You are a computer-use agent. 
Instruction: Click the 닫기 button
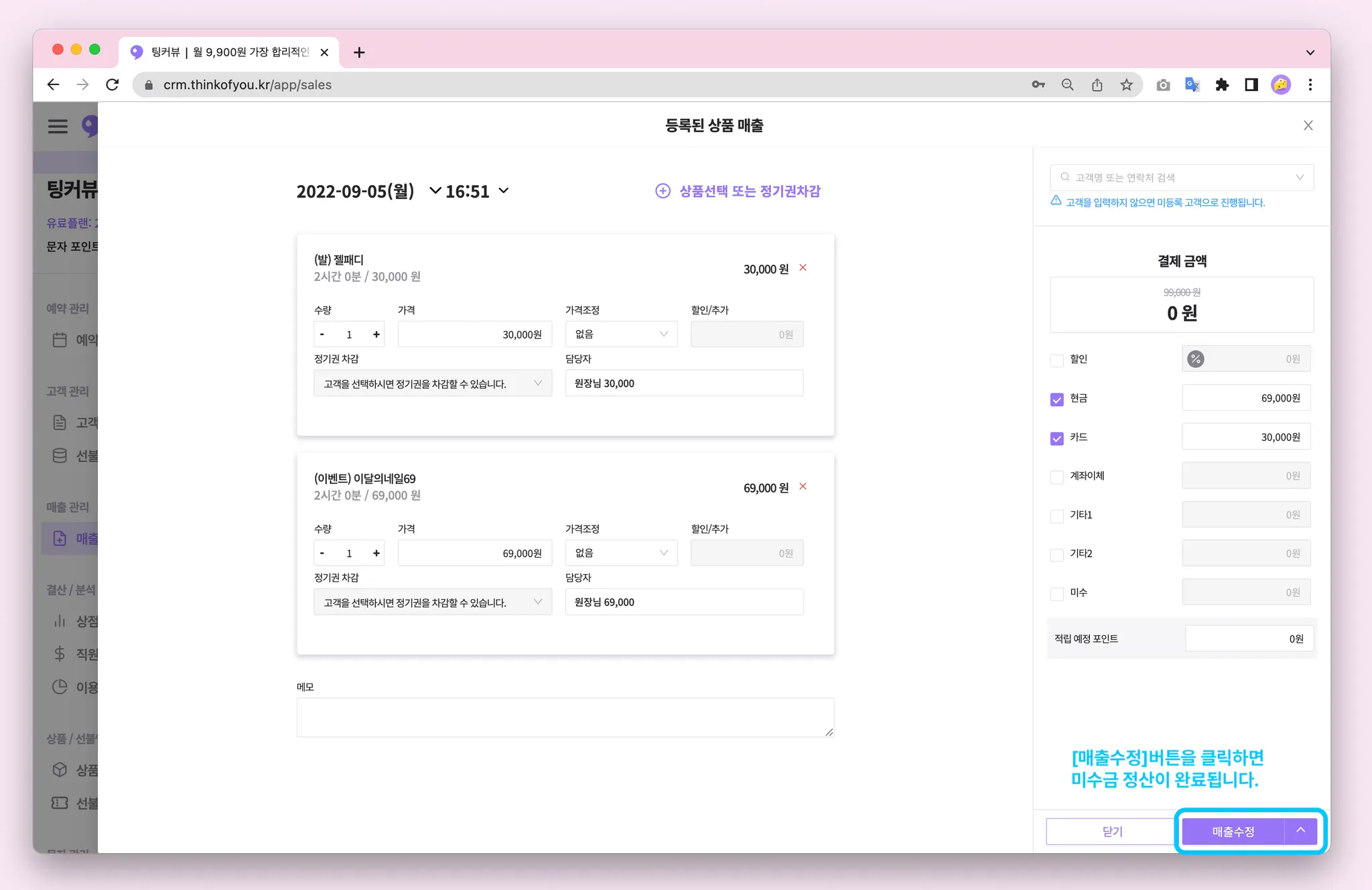click(1111, 831)
